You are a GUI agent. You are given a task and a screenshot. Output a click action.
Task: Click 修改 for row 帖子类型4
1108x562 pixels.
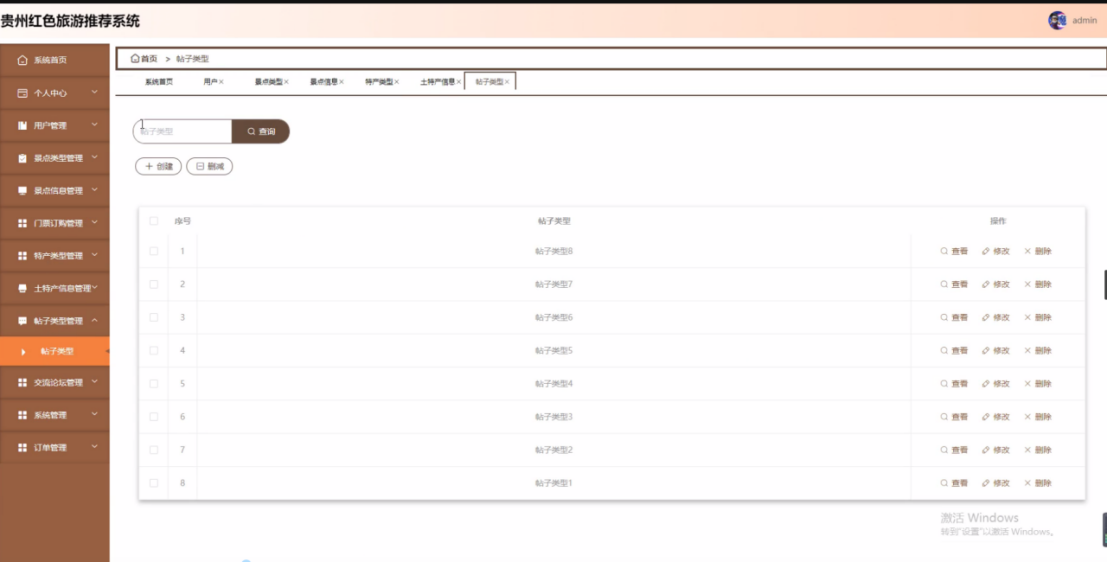(996, 384)
